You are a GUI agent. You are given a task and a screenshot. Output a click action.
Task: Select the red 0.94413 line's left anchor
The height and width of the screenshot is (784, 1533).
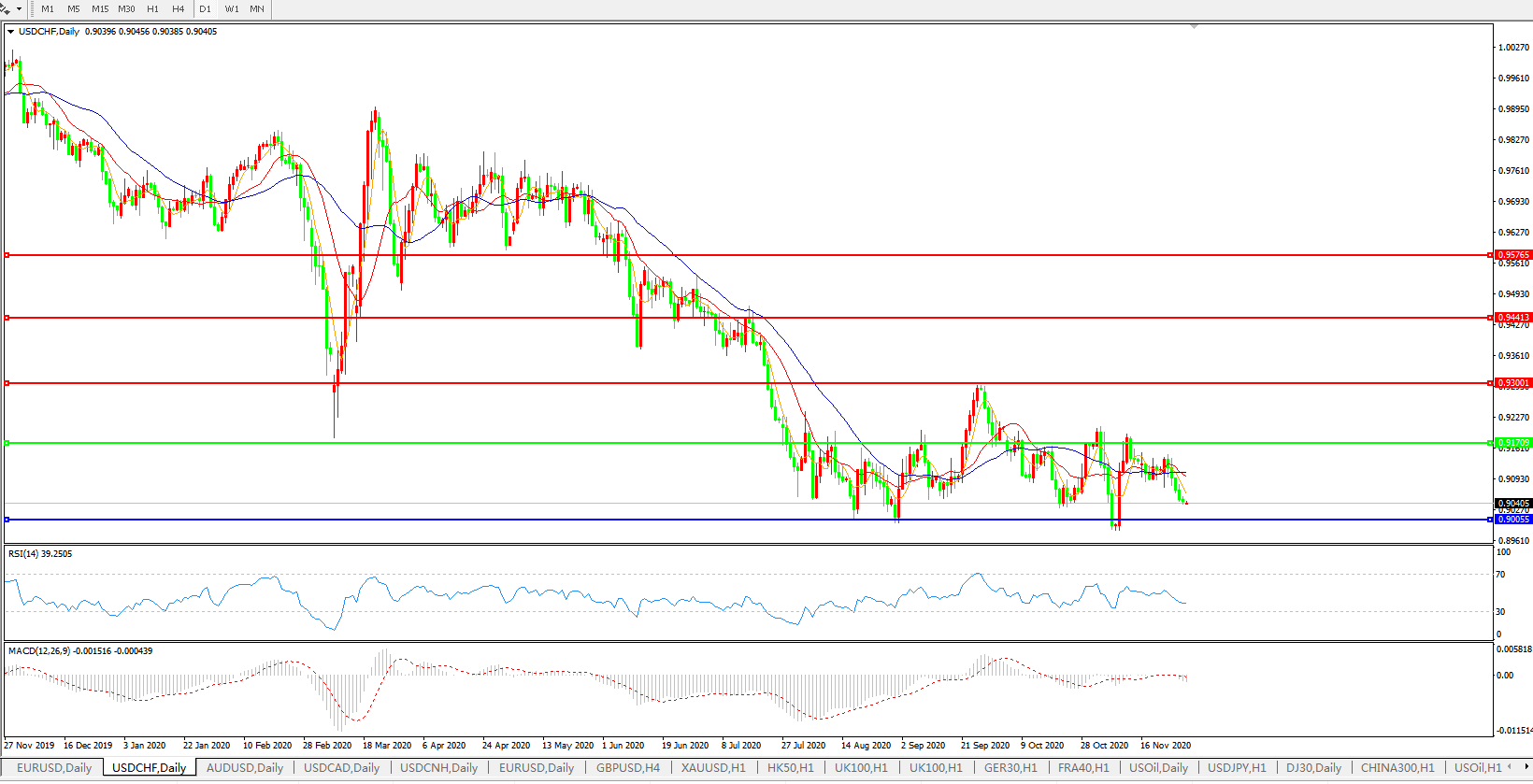tap(7, 318)
